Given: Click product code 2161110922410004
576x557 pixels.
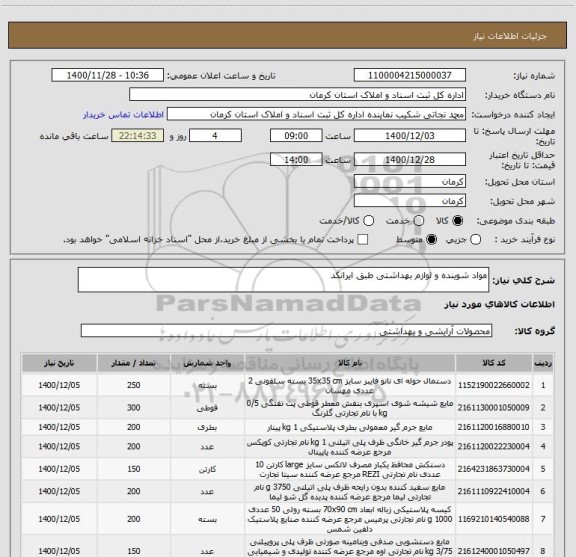Looking at the screenshot, I should pyautogui.click(x=493, y=491).
